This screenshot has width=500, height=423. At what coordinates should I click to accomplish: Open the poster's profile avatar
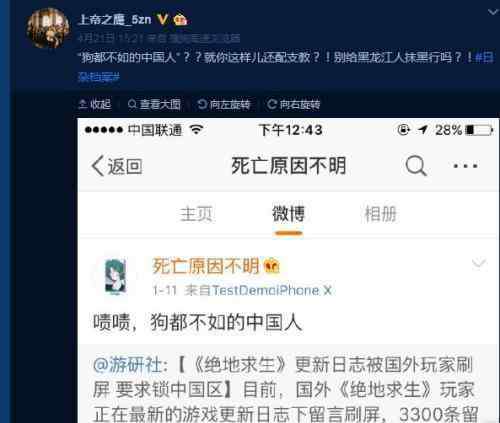click(48, 28)
